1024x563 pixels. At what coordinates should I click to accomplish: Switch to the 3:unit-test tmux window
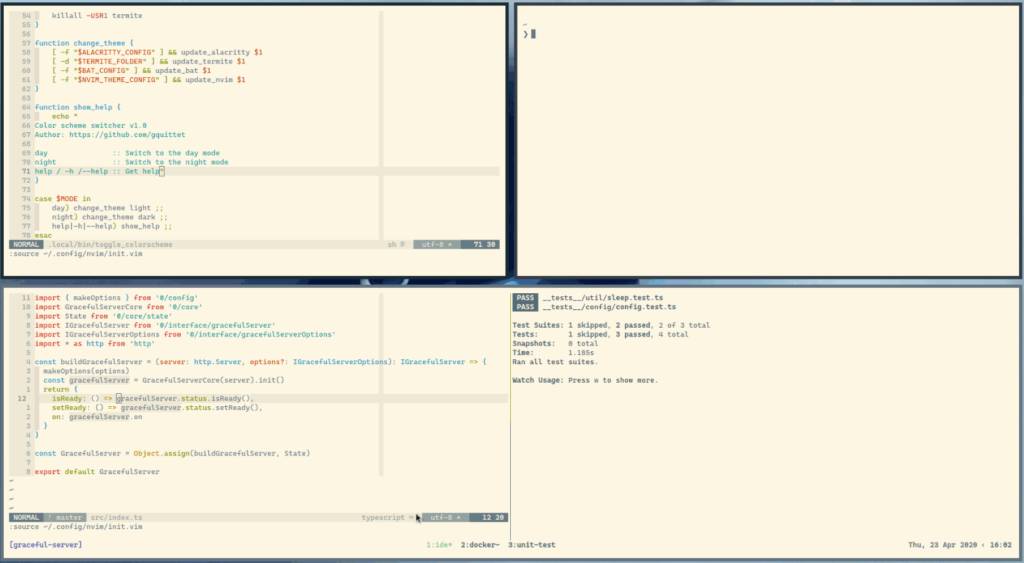[531, 545]
